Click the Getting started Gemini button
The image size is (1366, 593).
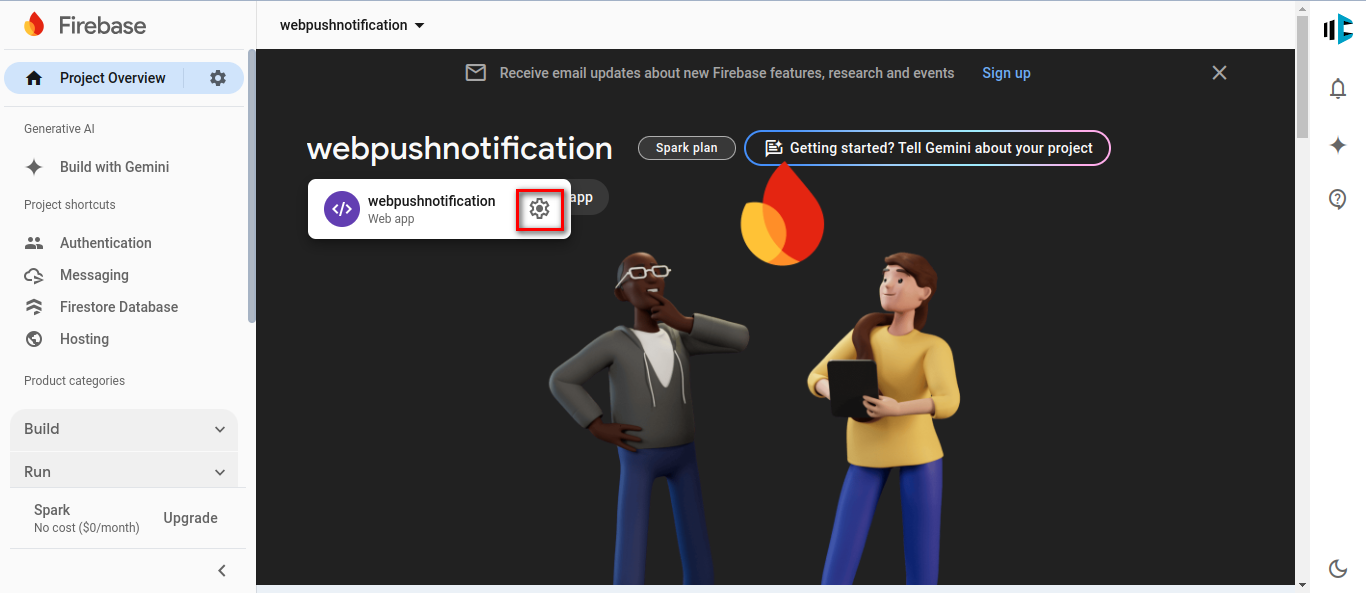click(x=927, y=148)
